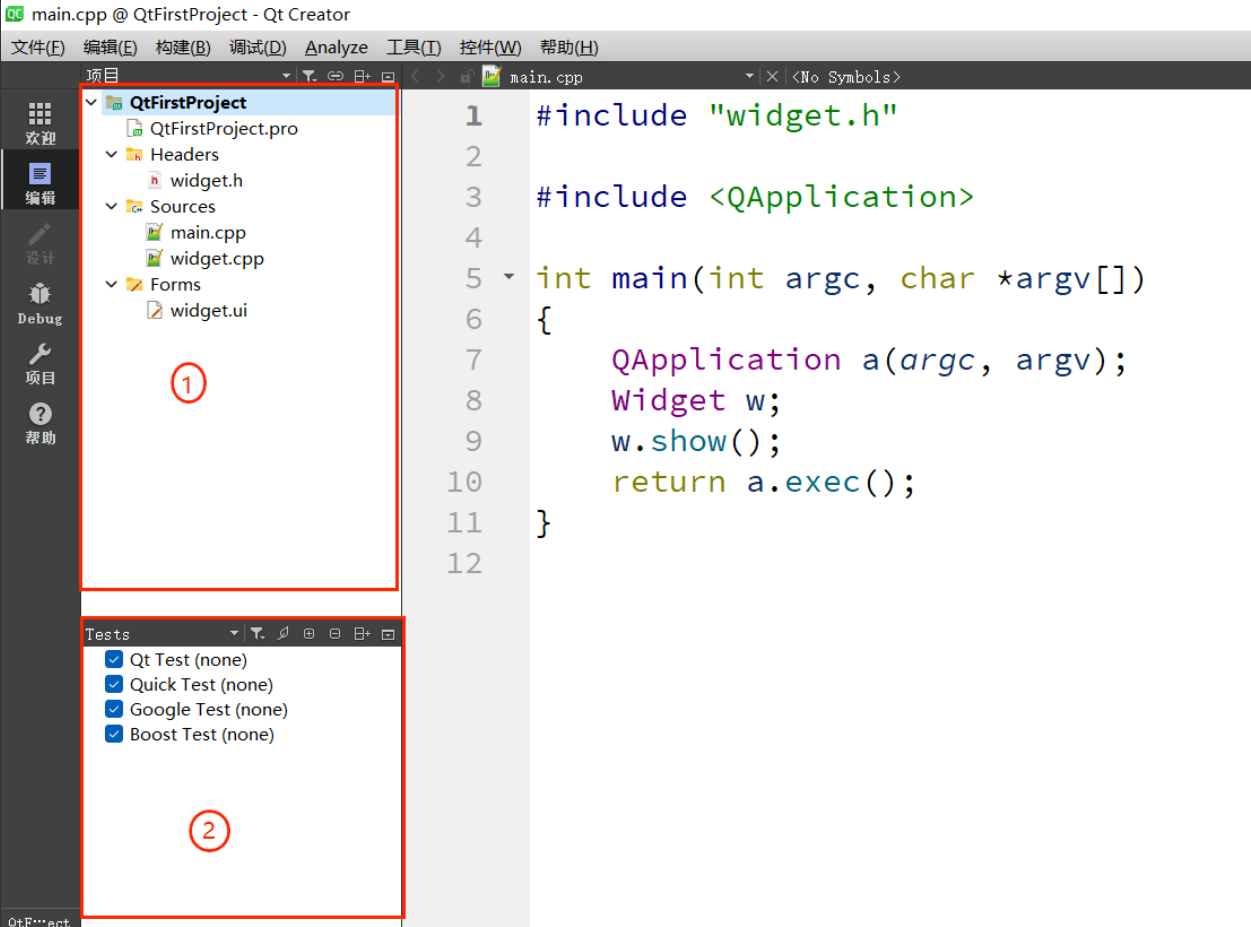The width and height of the screenshot is (1251, 927).
Task: Open the 编辑 (Edit) mode in sidebar
Action: click(40, 183)
